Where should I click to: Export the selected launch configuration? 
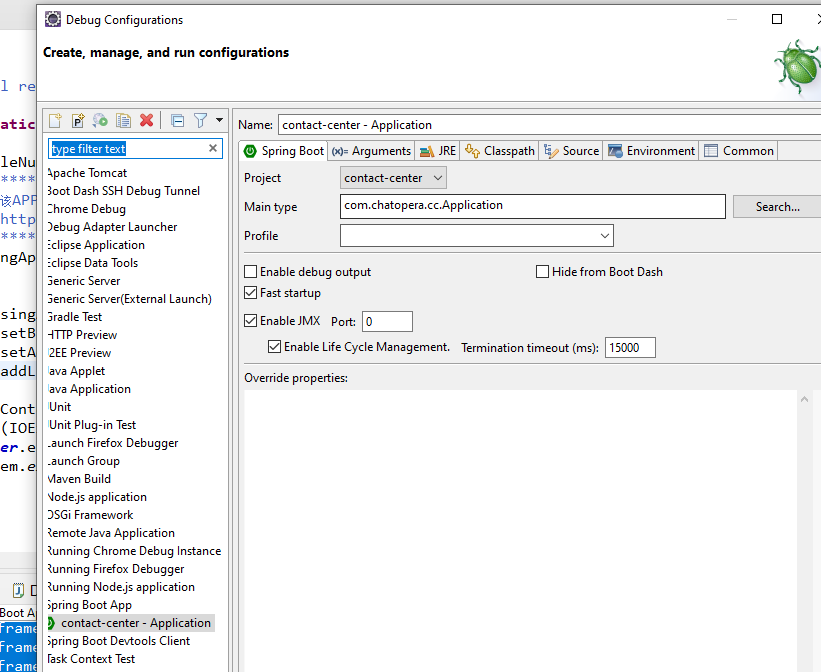click(x=100, y=121)
